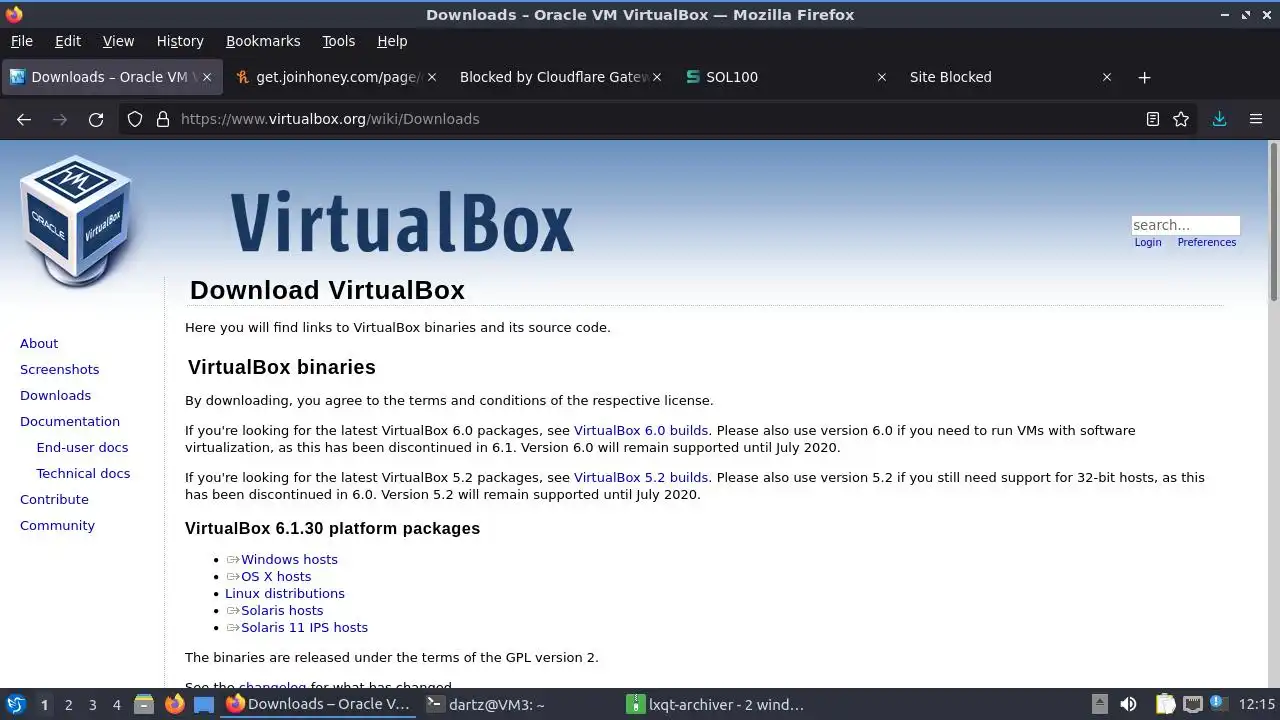This screenshot has width=1280, height=720.
Task: Open the removable media tray icon
Action: [1099, 704]
